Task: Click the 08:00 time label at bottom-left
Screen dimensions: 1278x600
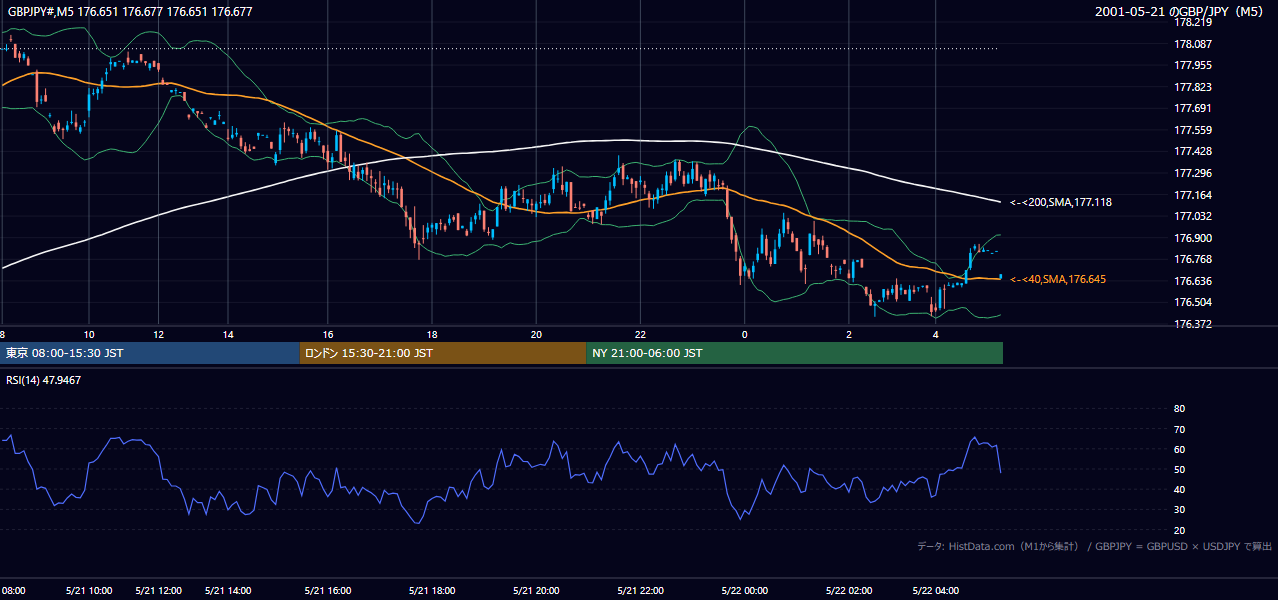Action: click(13, 591)
